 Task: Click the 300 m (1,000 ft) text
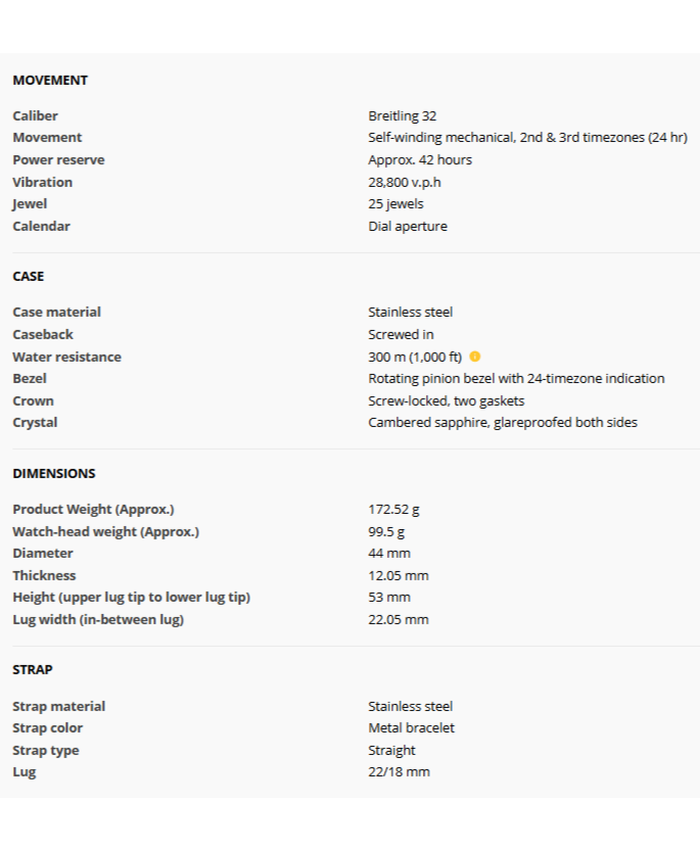point(414,357)
